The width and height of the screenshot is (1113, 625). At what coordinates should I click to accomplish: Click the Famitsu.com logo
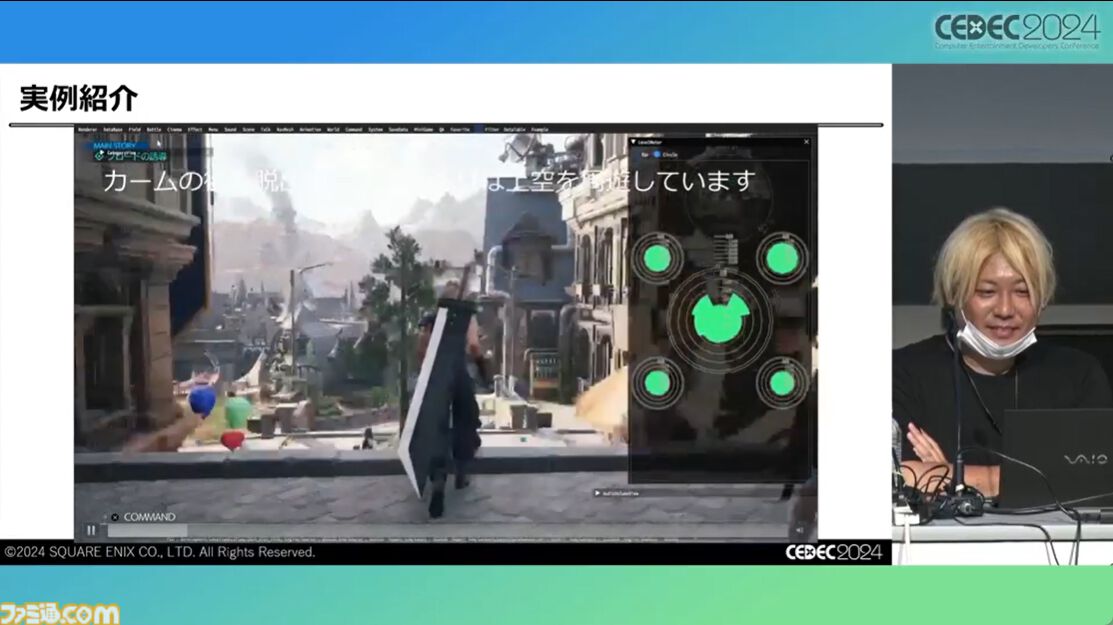click(x=60, y=614)
